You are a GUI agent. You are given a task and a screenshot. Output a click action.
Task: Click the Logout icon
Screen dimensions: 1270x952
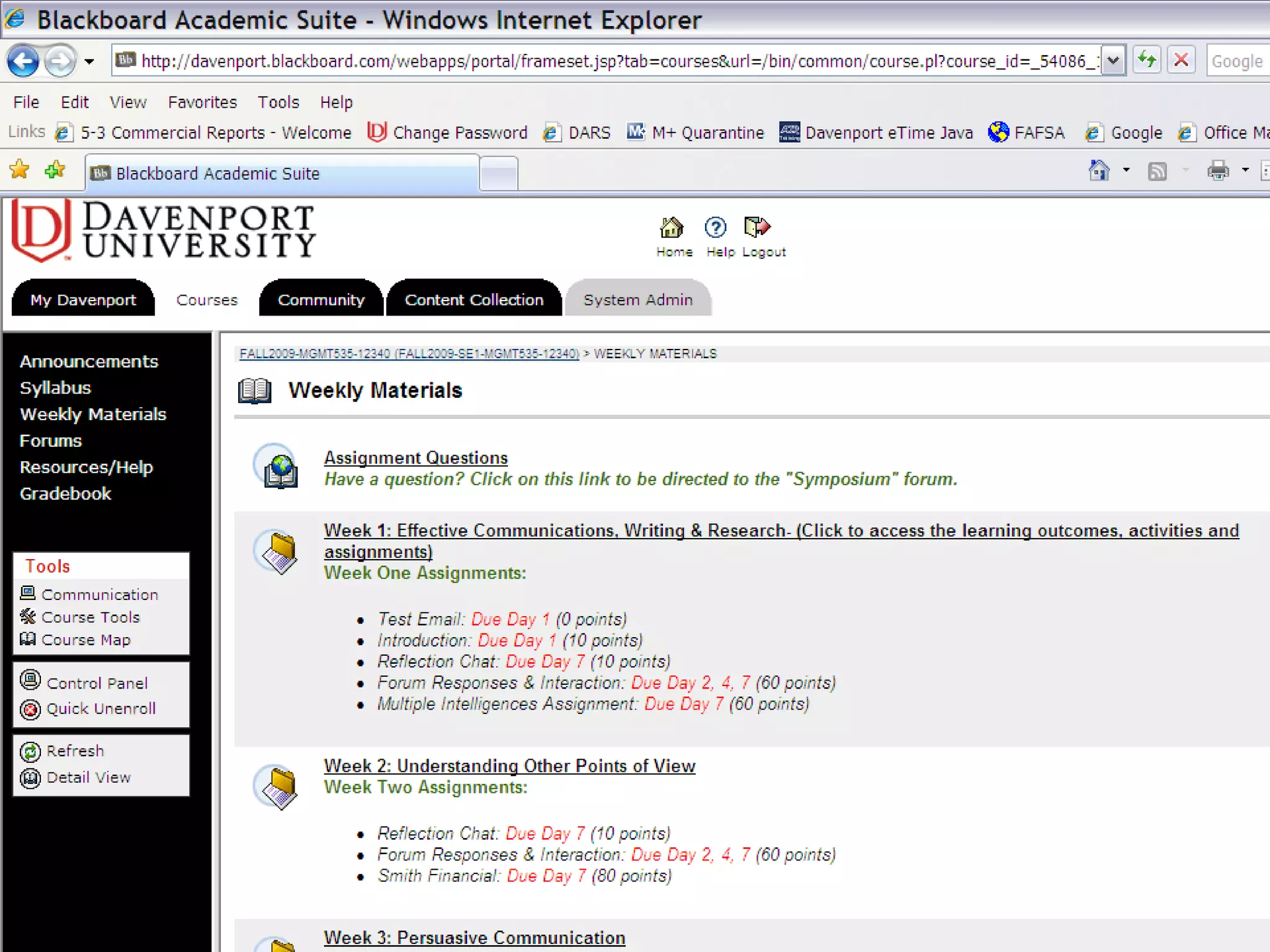pos(757,227)
